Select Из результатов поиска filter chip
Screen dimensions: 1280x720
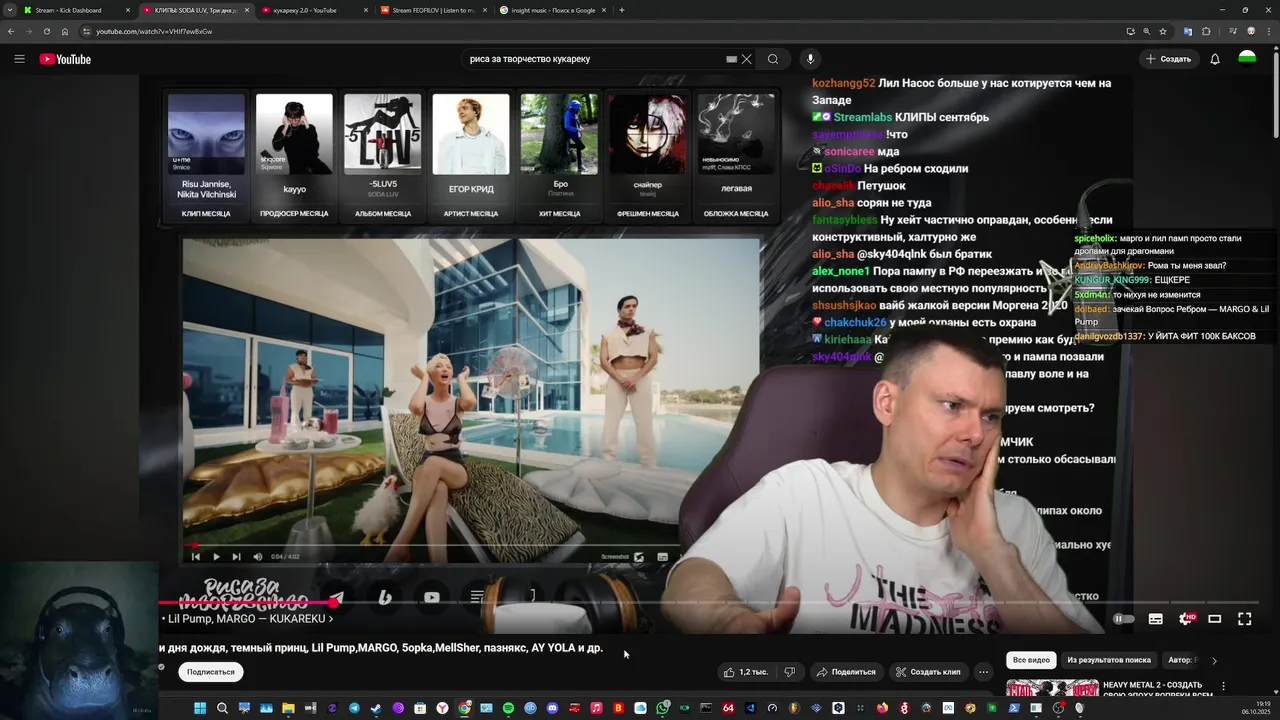pyautogui.click(x=1109, y=660)
